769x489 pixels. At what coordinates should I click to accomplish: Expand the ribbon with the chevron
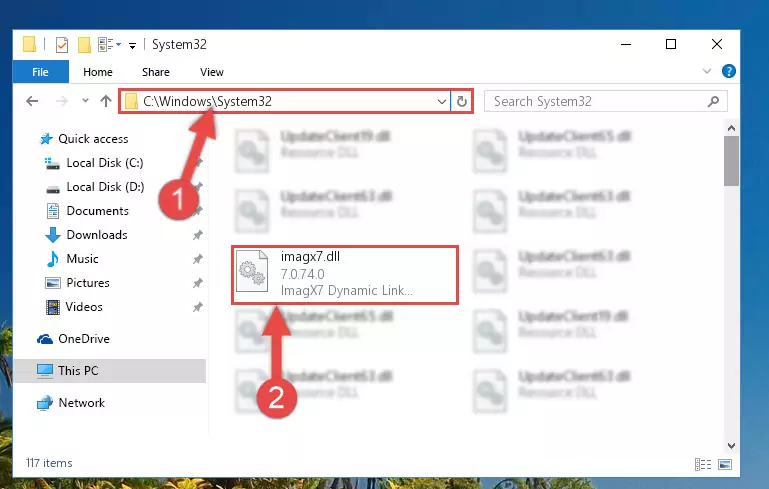(707, 71)
